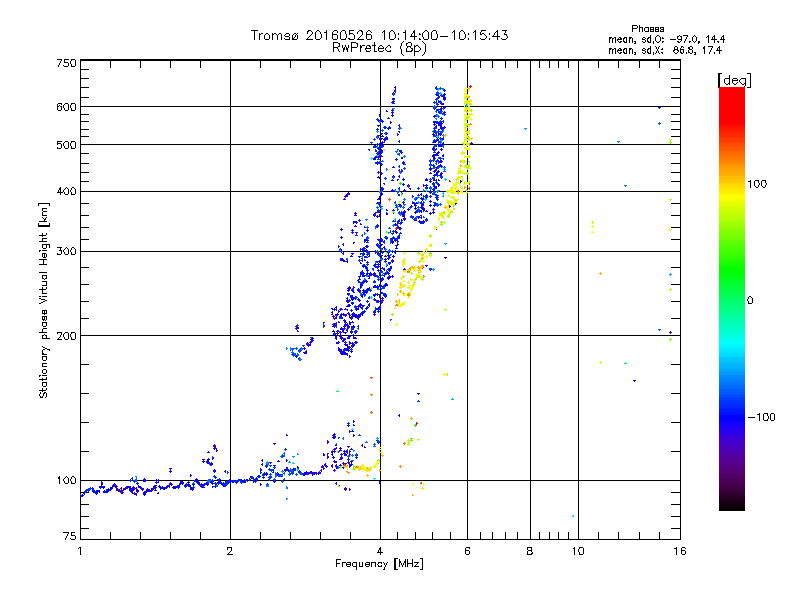
Task: Click the colorbar near the -100 mark
Action: (732, 417)
